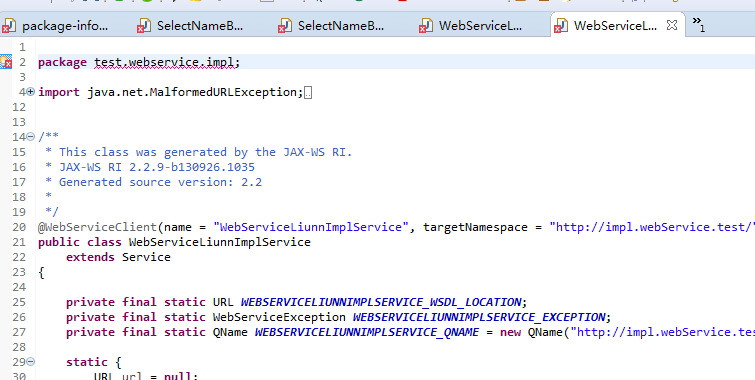The width and height of the screenshot is (755, 380).
Task: Click the "WebServiceLiunnImplService" string on line 20
Action: [311, 227]
